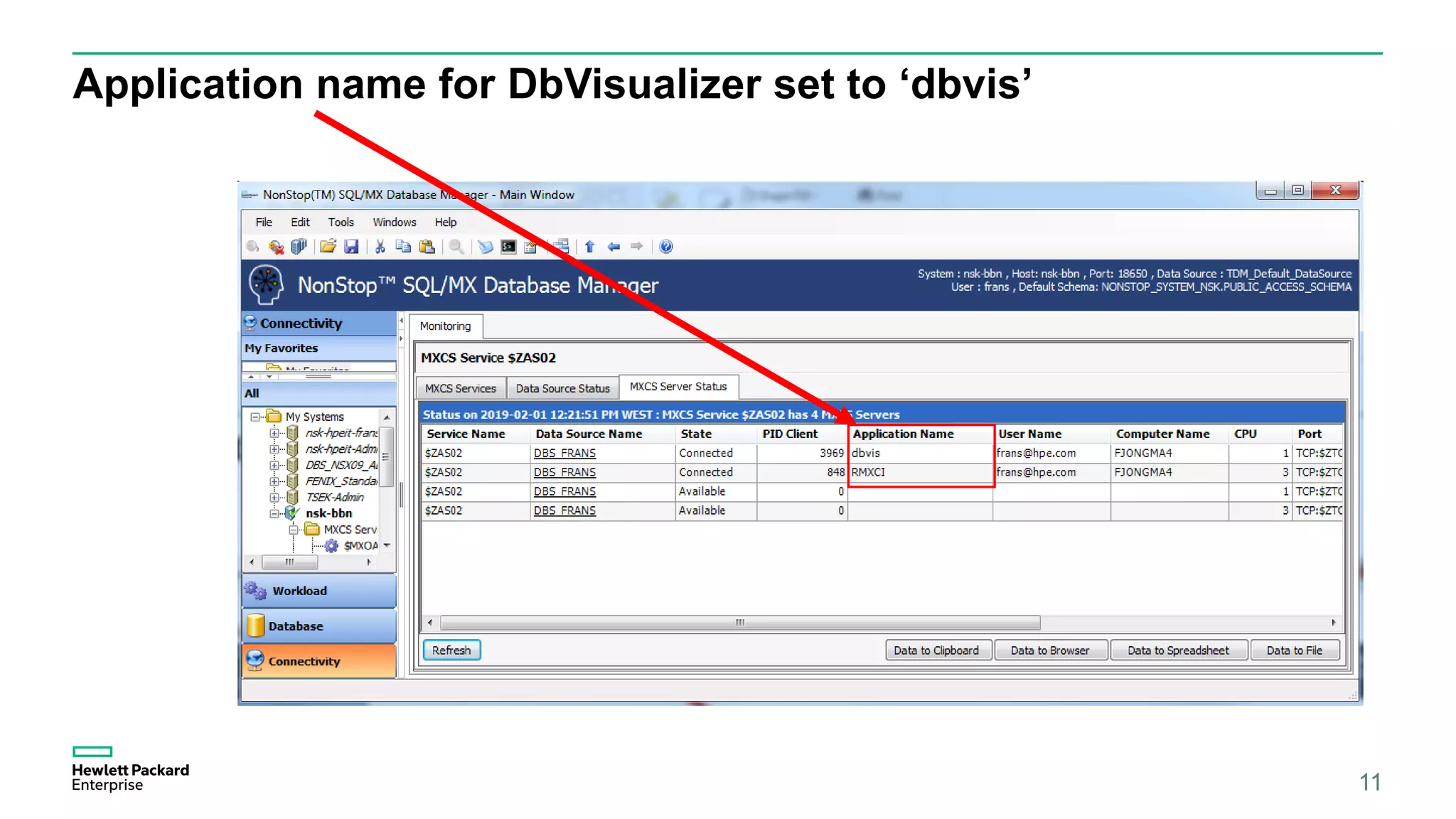Viewport: 1456px width, 819px height.
Task: Expand the TSEK-Admin system node
Action: (x=274, y=498)
